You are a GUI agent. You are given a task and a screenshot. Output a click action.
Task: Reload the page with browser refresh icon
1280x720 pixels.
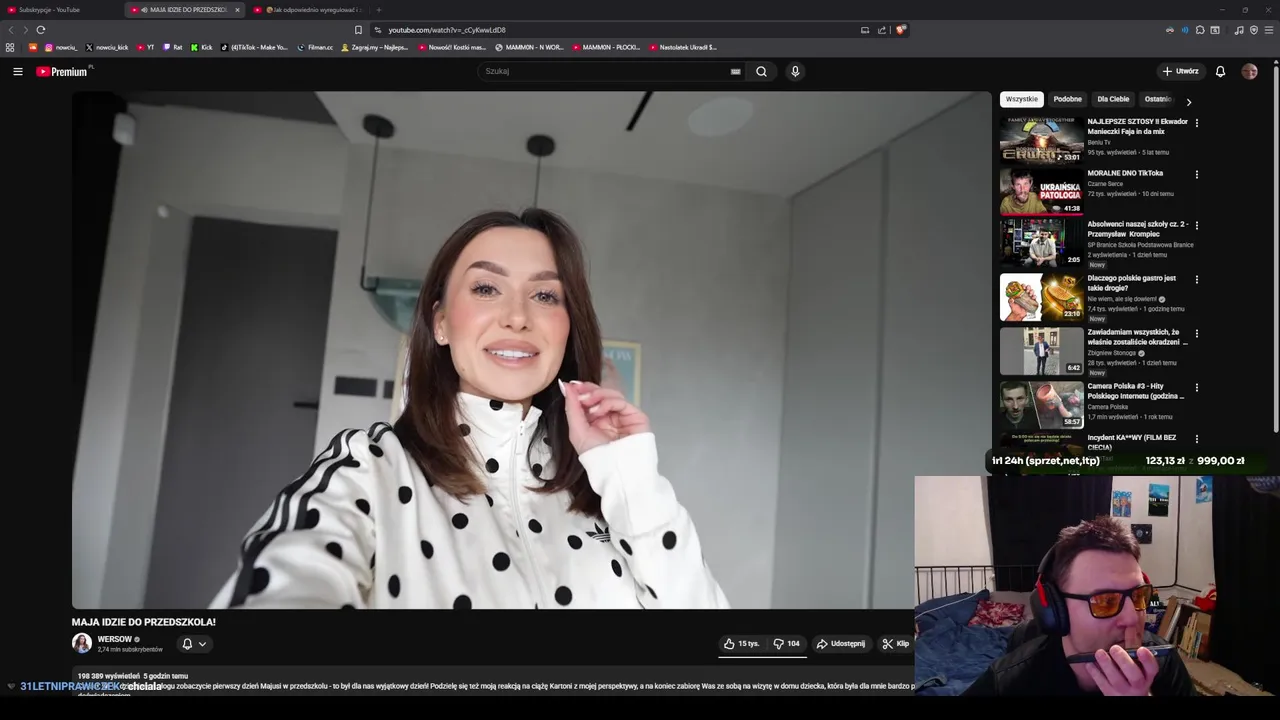coord(41,30)
